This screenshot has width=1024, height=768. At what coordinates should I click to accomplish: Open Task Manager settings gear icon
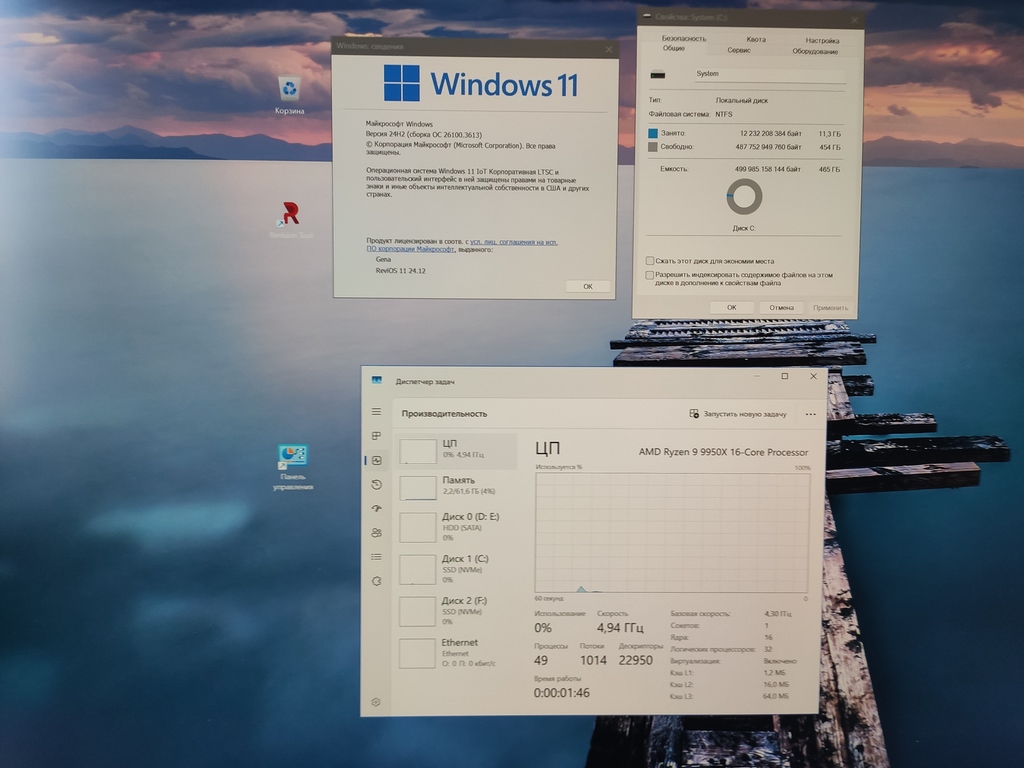pyautogui.click(x=376, y=702)
